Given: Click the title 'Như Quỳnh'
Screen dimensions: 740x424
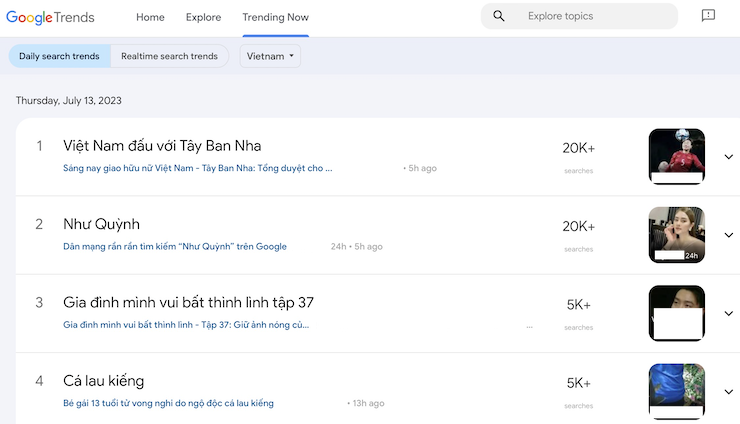Looking at the screenshot, I should (101, 224).
